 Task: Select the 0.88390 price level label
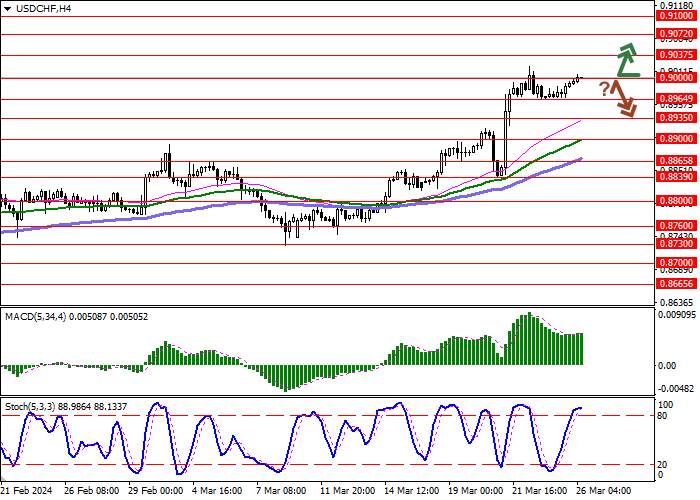tap(677, 177)
